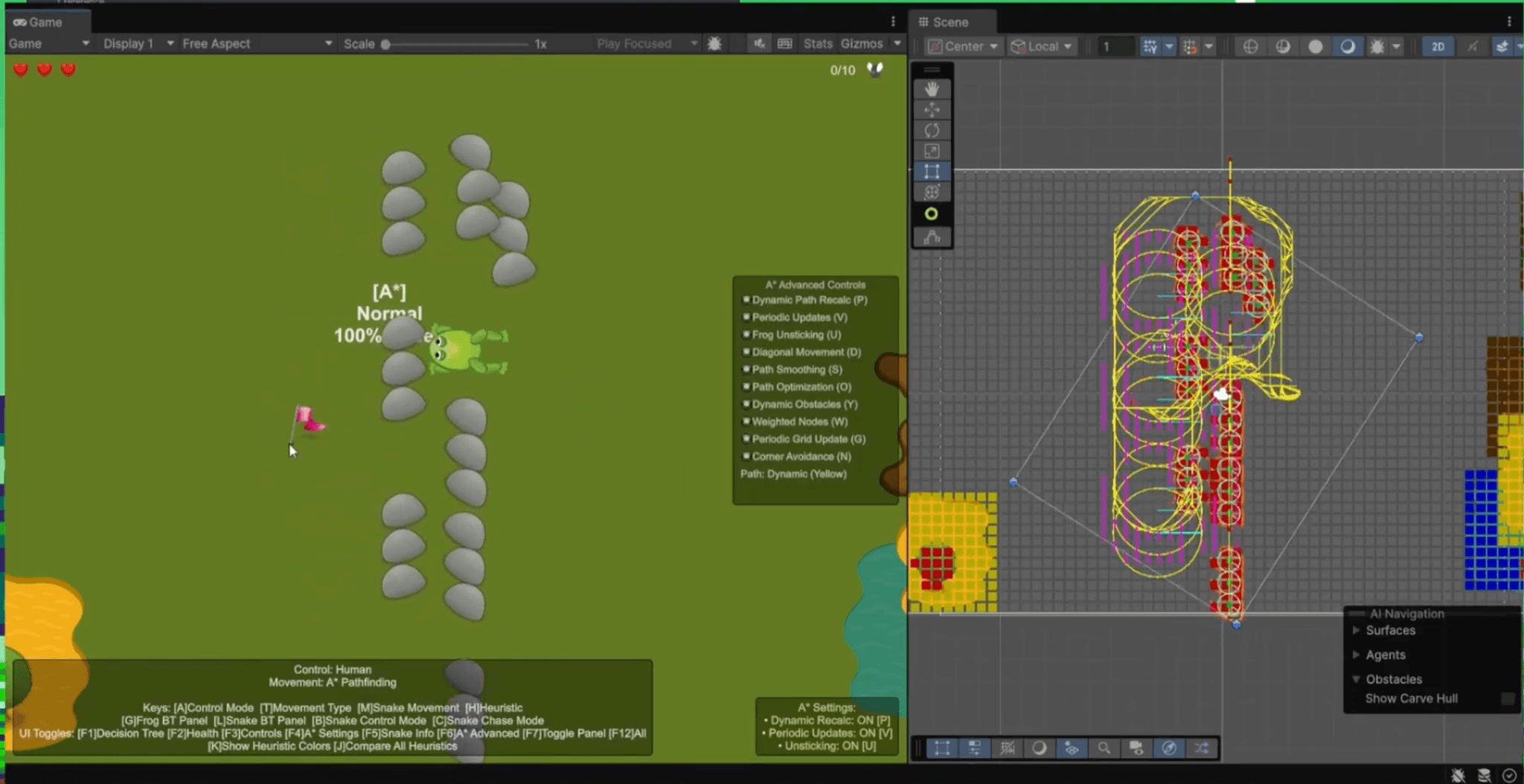Toggle Show Carve Hull checkbox

1508,698
